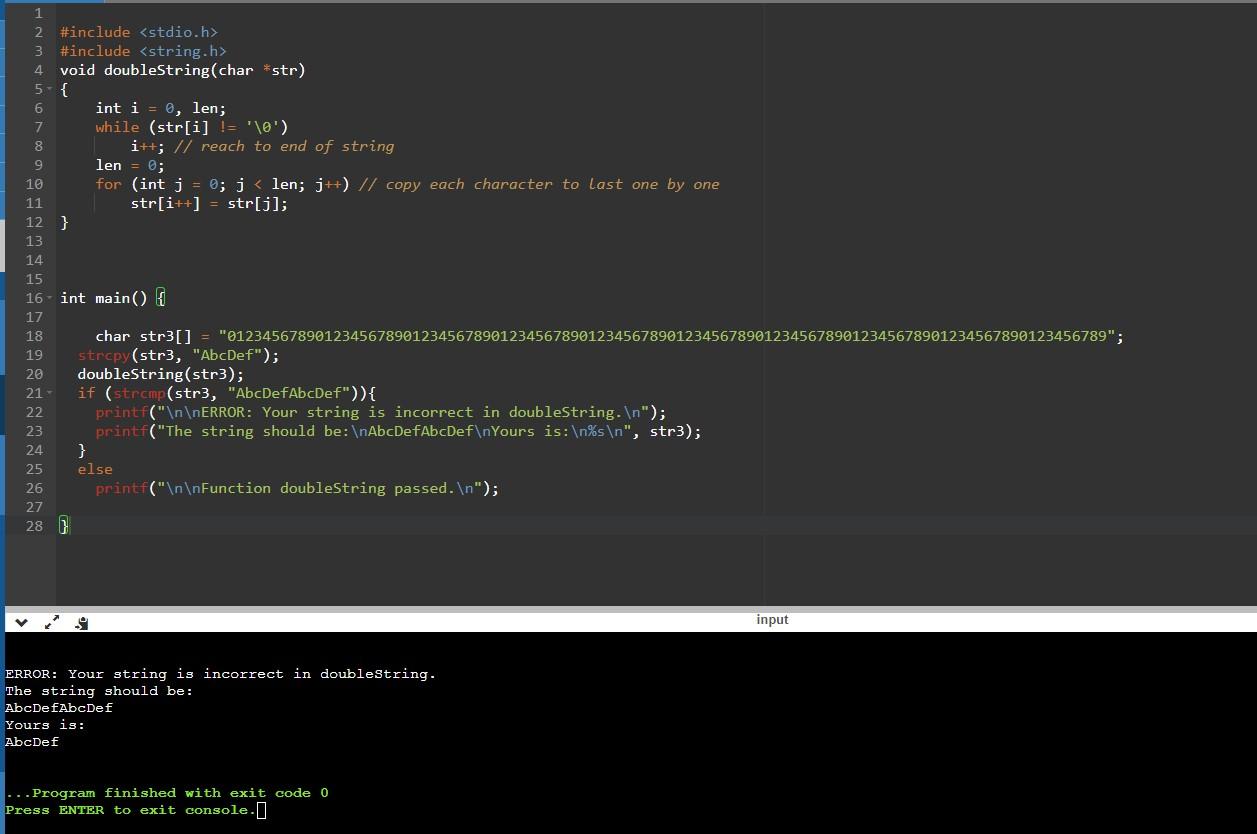The image size is (1257, 834).
Task: Click the AbcDef output line in the console
Action: point(31,741)
